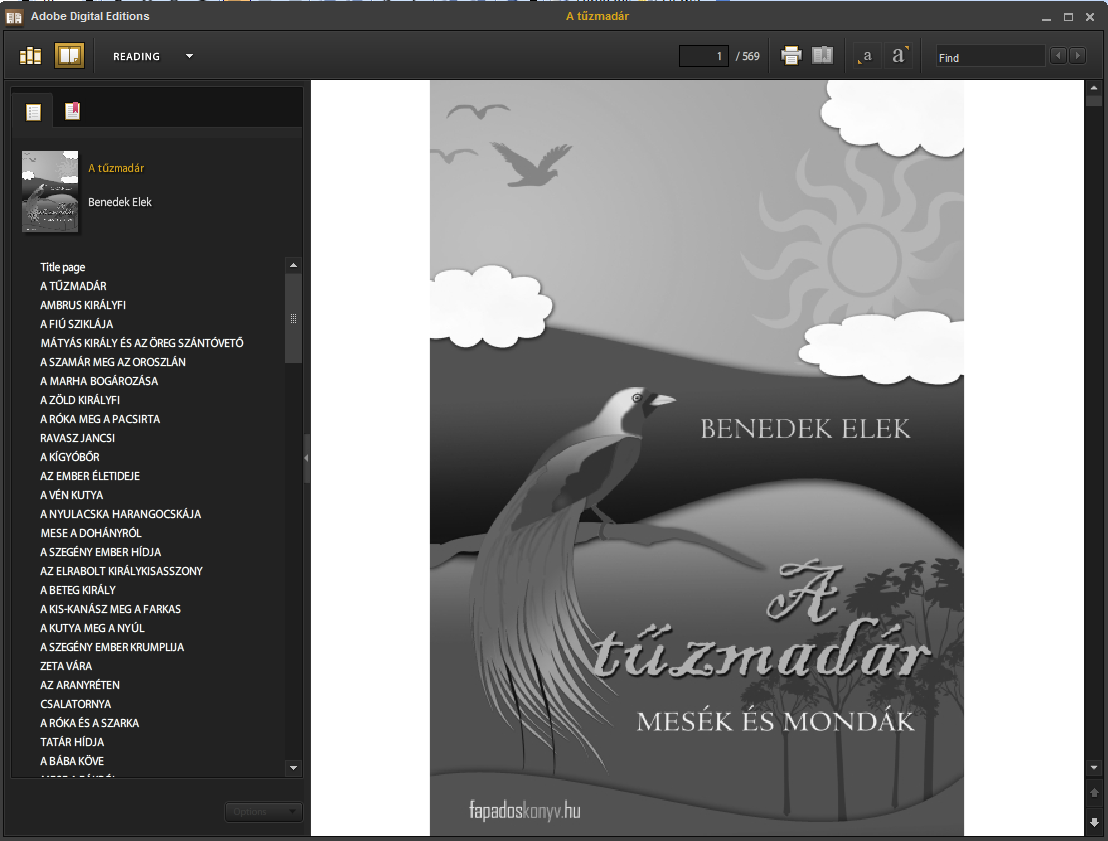Open 'MÁTYÁS KIRÁLY ÉS AZ ÖREG SZÁNTÓVETŐ'

coord(141,343)
